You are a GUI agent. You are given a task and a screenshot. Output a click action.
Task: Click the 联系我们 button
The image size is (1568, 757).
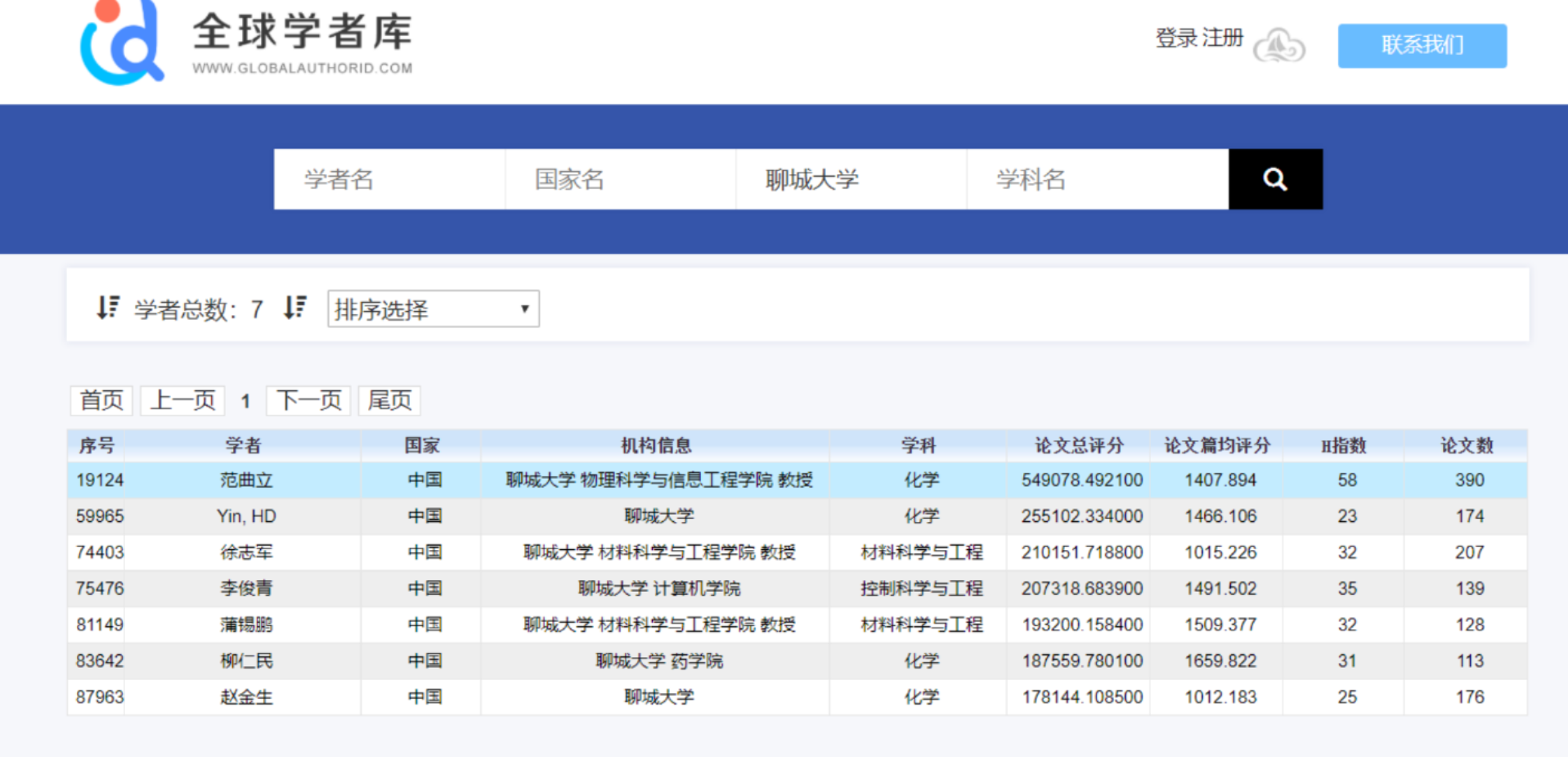coord(1421,46)
